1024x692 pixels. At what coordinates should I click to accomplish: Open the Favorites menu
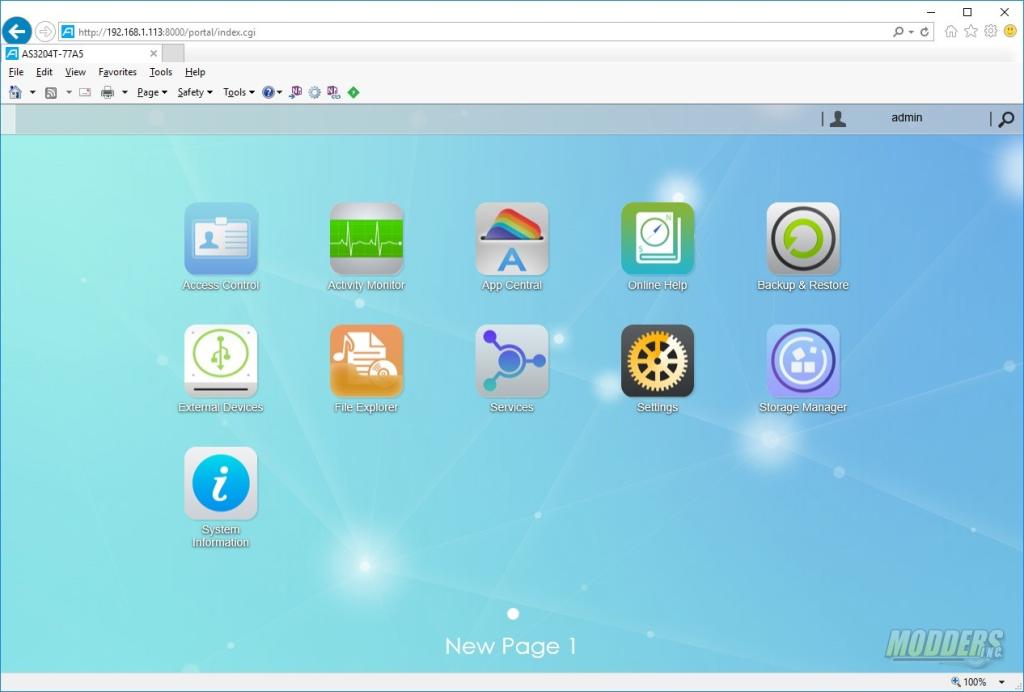click(x=118, y=72)
